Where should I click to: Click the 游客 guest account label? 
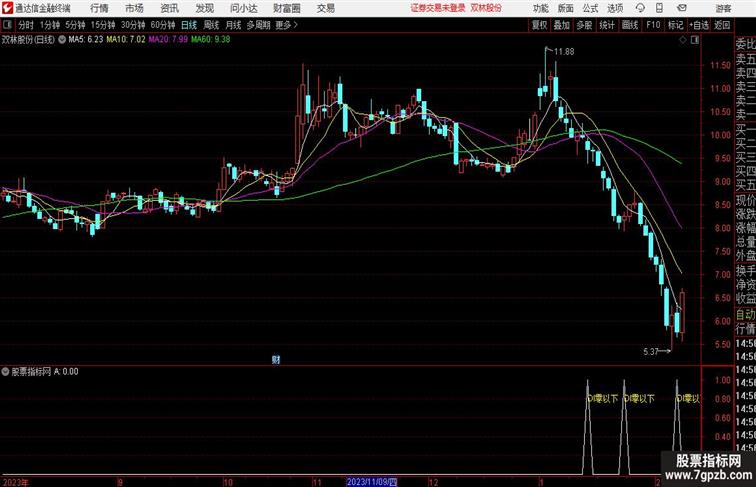(723, 8)
